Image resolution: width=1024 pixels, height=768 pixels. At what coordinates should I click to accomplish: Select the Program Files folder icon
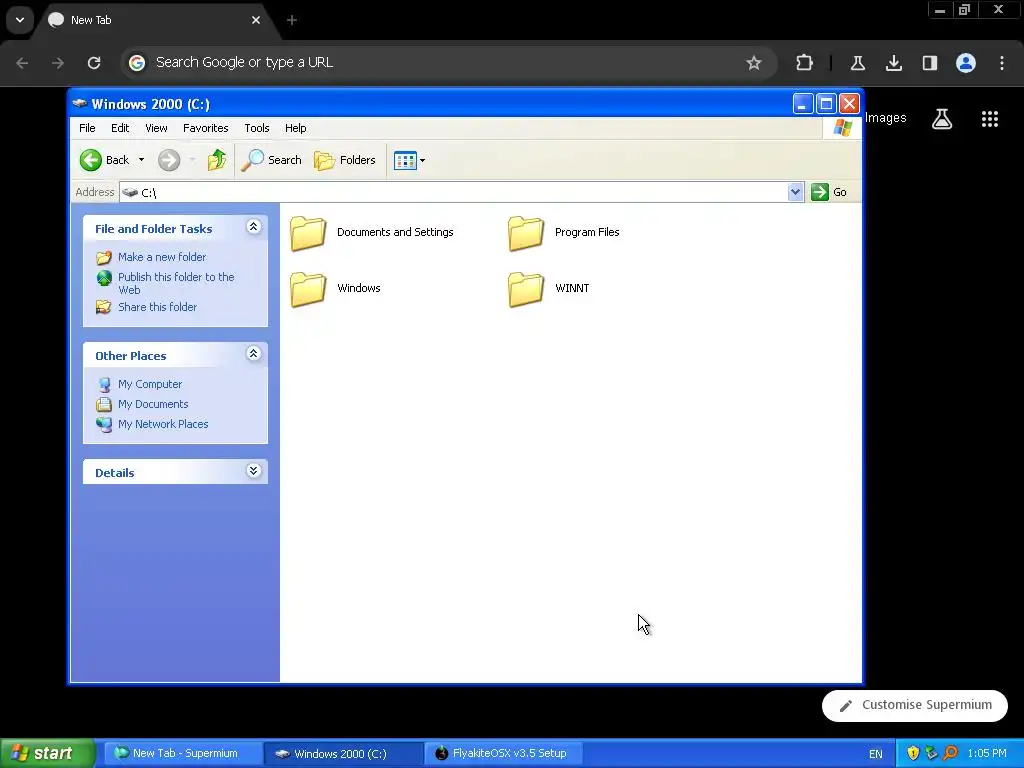click(x=526, y=233)
